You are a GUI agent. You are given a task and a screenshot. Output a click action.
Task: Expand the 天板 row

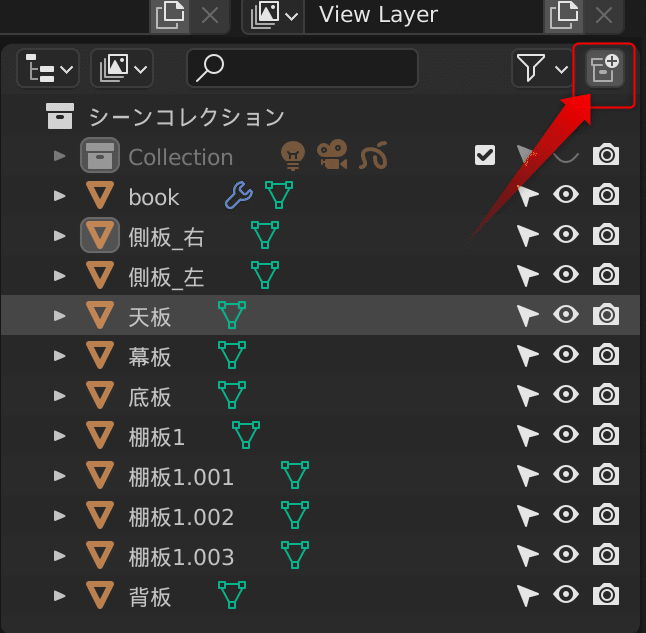pyautogui.click(x=60, y=316)
